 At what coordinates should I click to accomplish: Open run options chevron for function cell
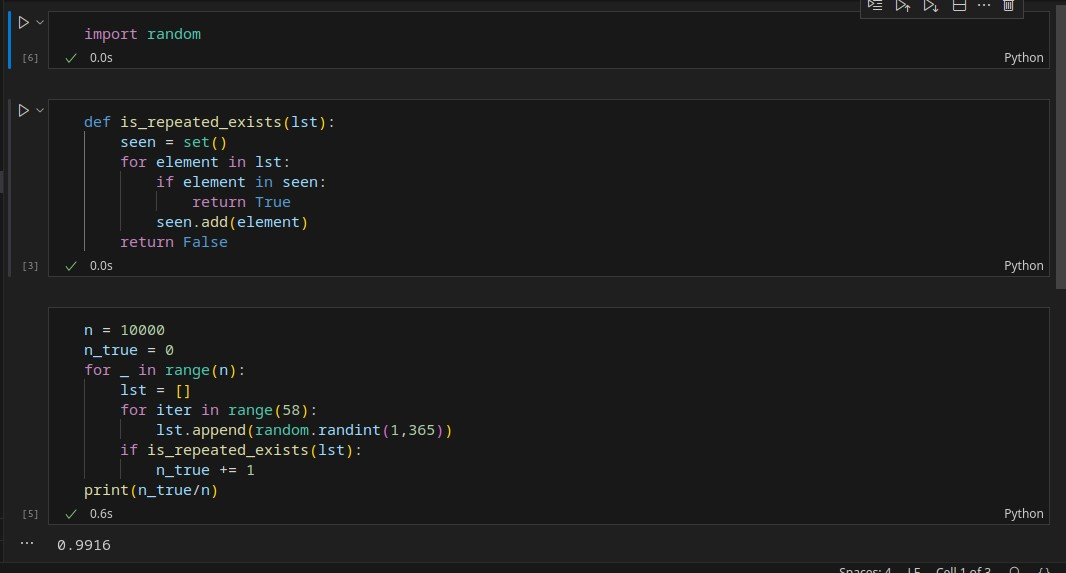(x=40, y=110)
